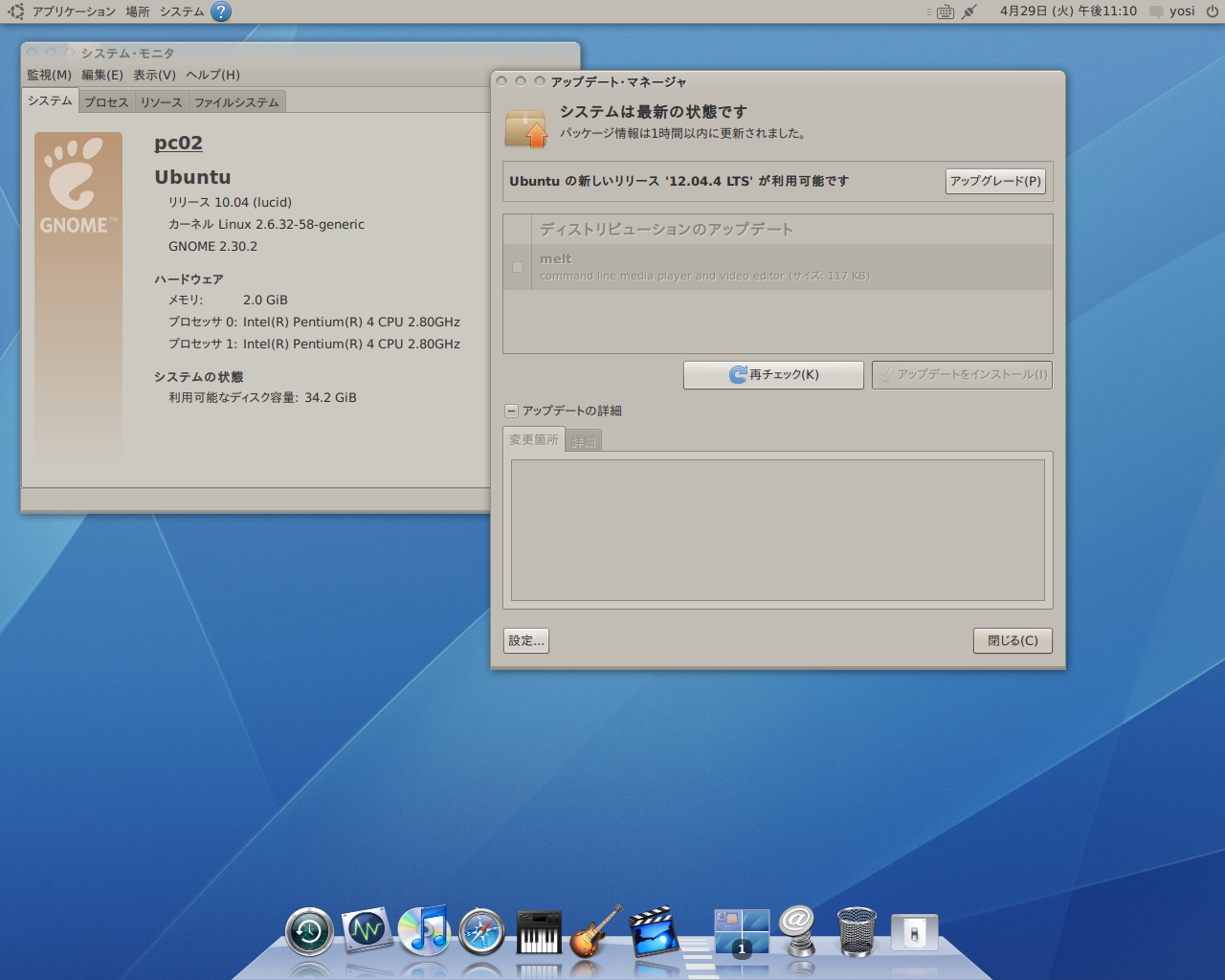This screenshot has height=980, width=1225.
Task: Click the power shutdown icon in panel
Action: 1213,11
